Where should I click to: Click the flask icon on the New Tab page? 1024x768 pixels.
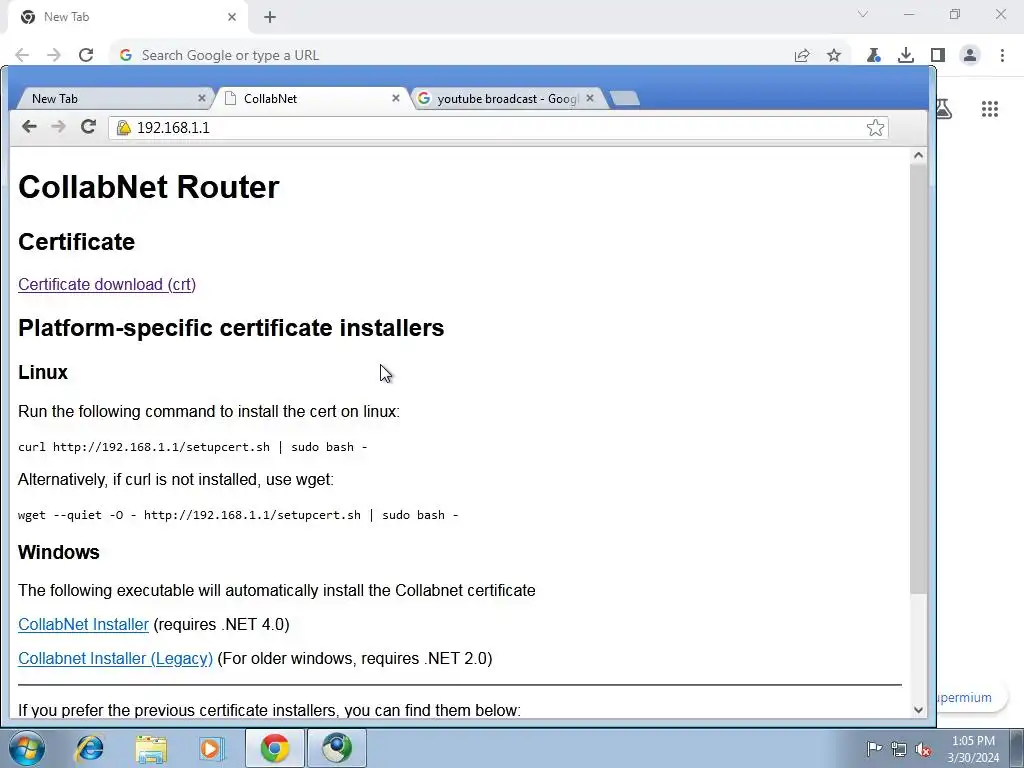click(944, 109)
